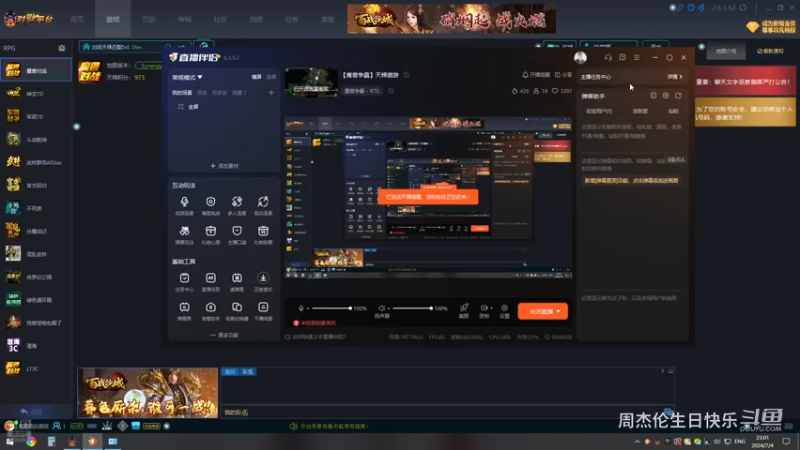The height and width of the screenshot is (450, 800).
Task: Open 商城 in platform top navigation
Action: click(185, 19)
